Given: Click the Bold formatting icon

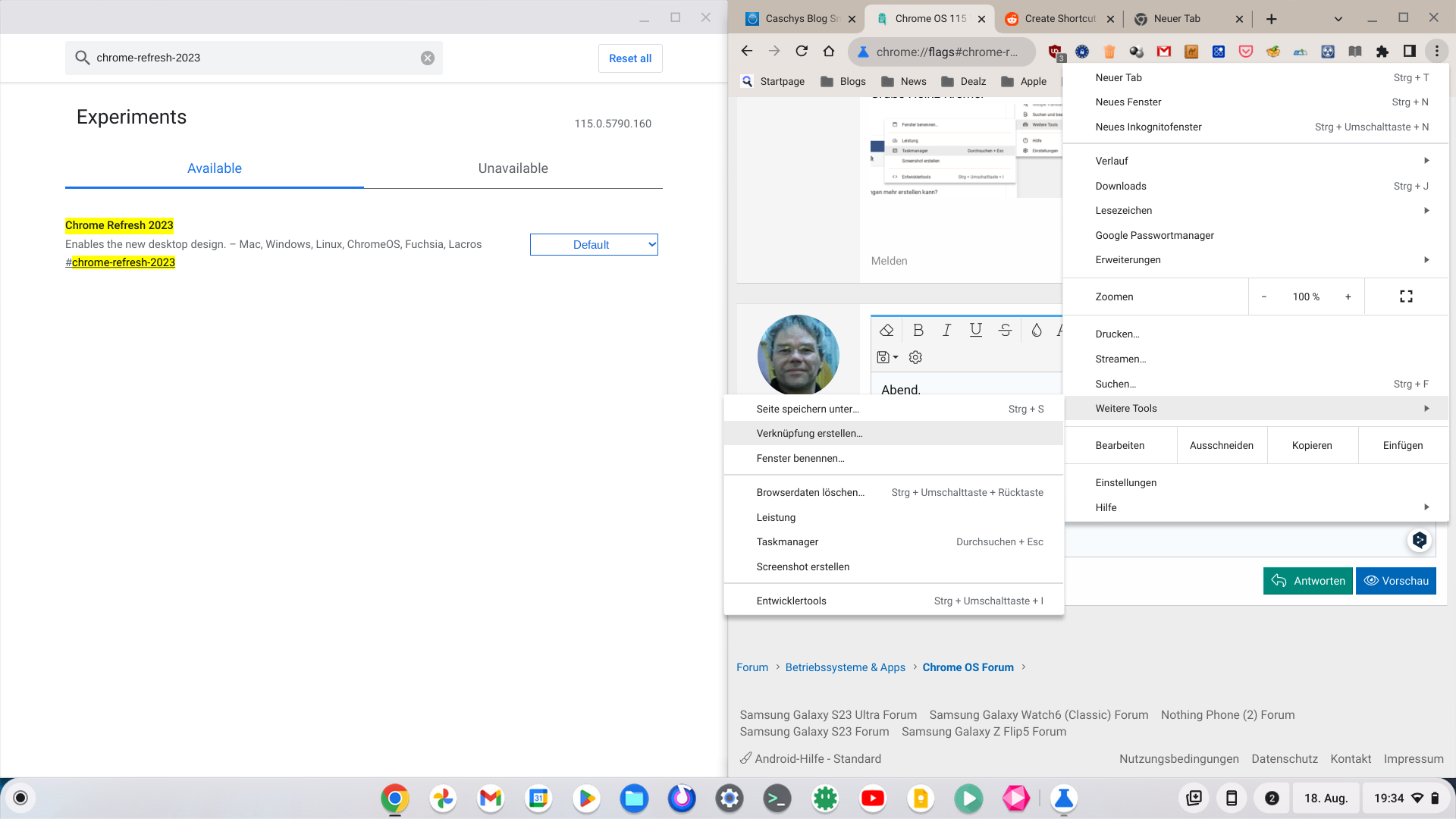Looking at the screenshot, I should (918, 330).
